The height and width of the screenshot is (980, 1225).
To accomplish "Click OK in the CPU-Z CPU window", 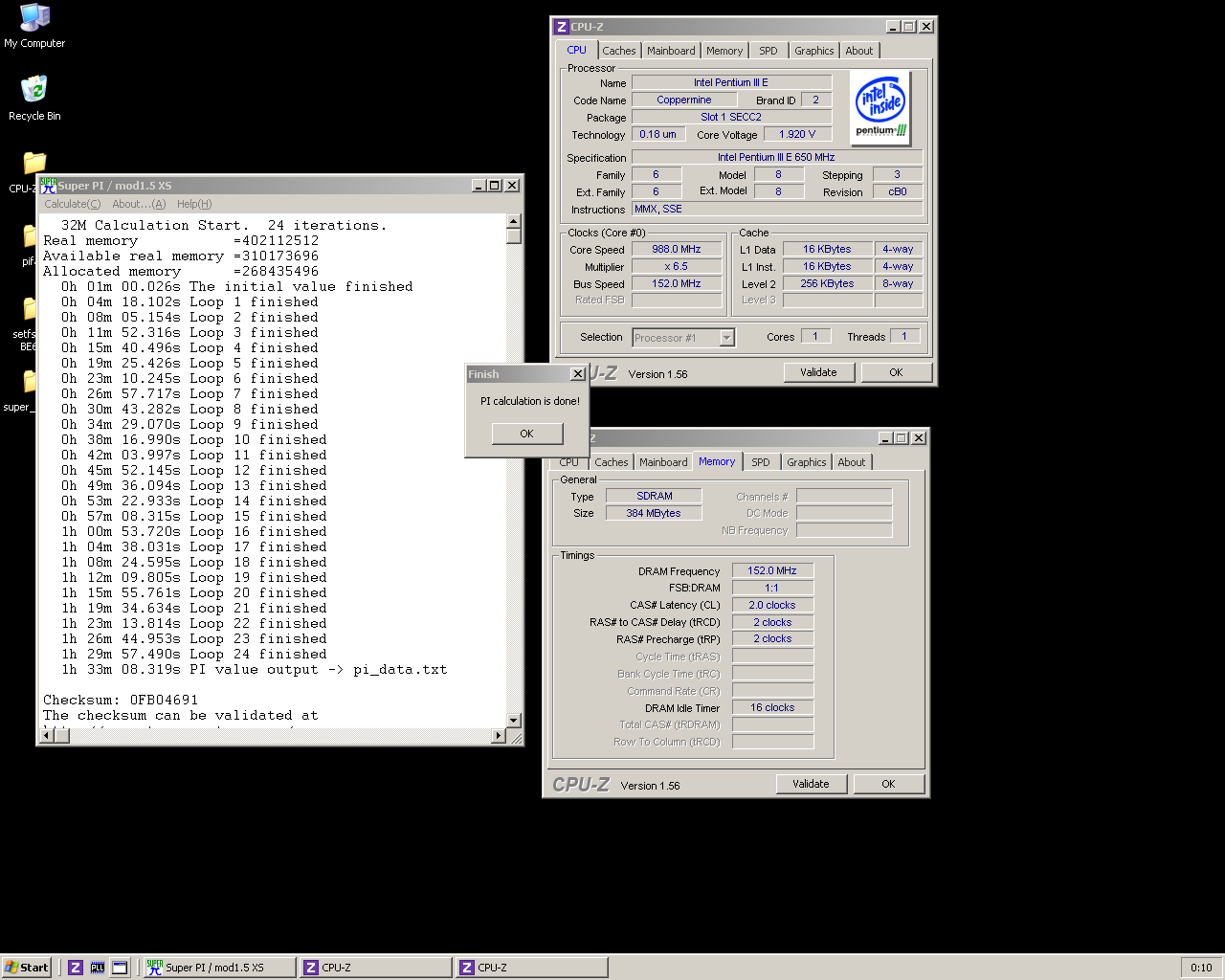I will (x=896, y=372).
